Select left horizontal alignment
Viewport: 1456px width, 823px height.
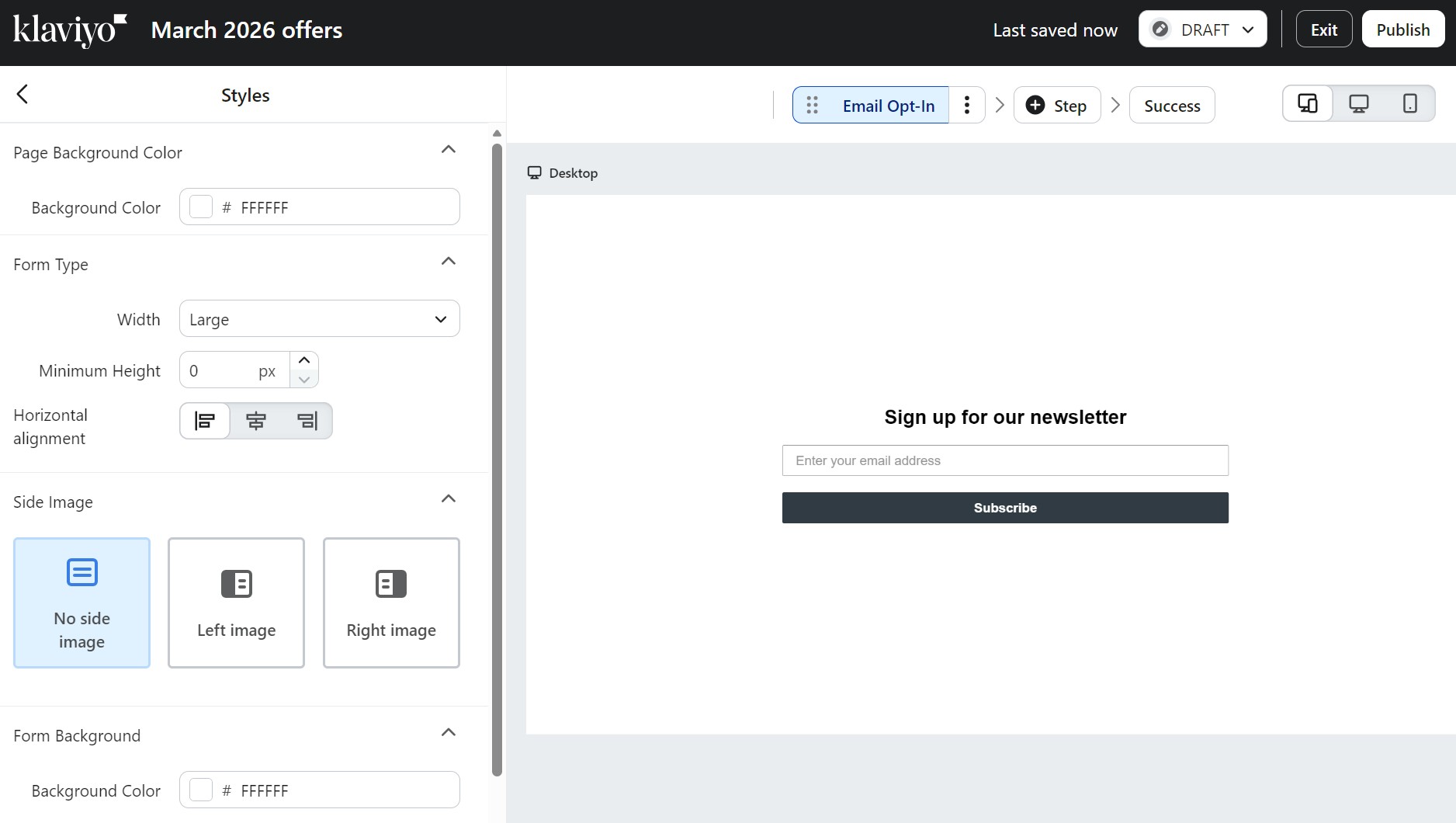coord(204,420)
